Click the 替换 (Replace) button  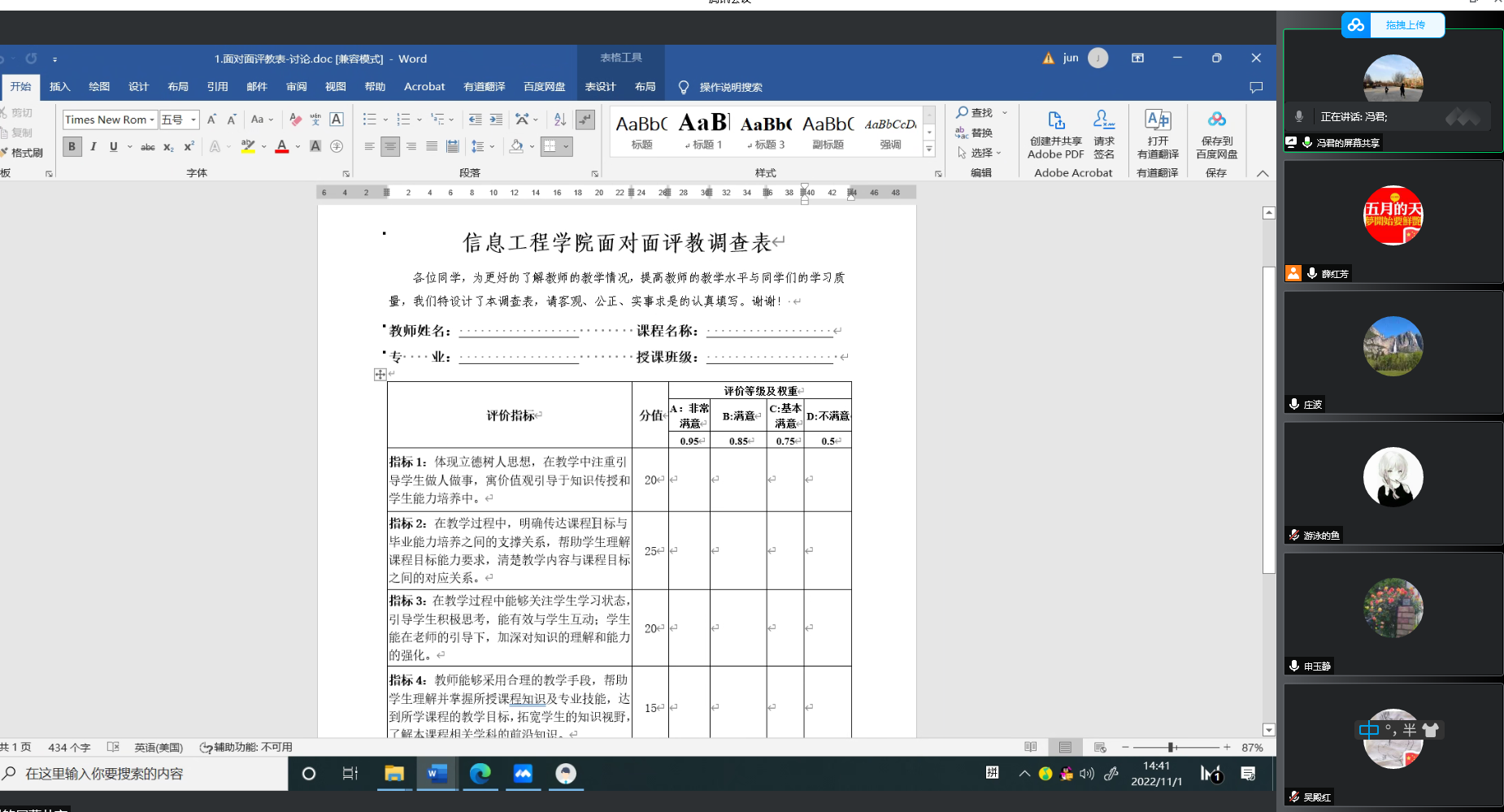click(975, 132)
